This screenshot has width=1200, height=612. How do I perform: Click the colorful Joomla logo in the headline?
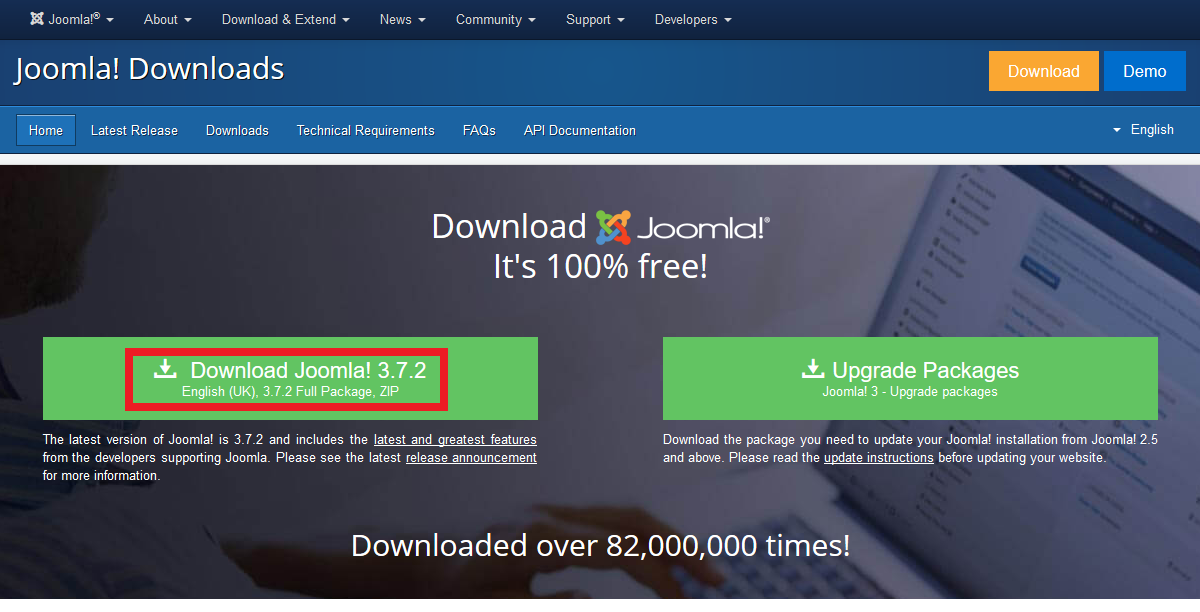[x=613, y=227]
